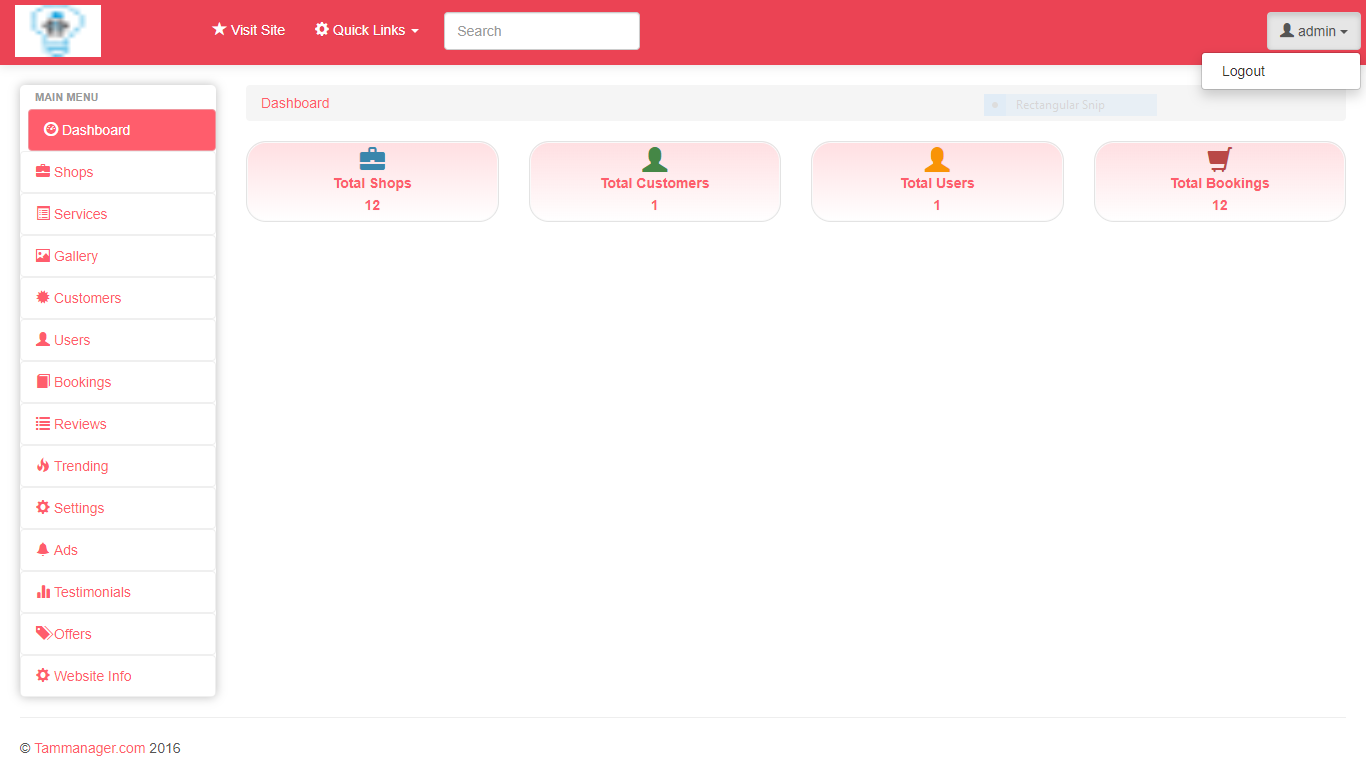Click the orange user icon above Total Users
The height and width of the screenshot is (768, 1366).
click(937, 159)
